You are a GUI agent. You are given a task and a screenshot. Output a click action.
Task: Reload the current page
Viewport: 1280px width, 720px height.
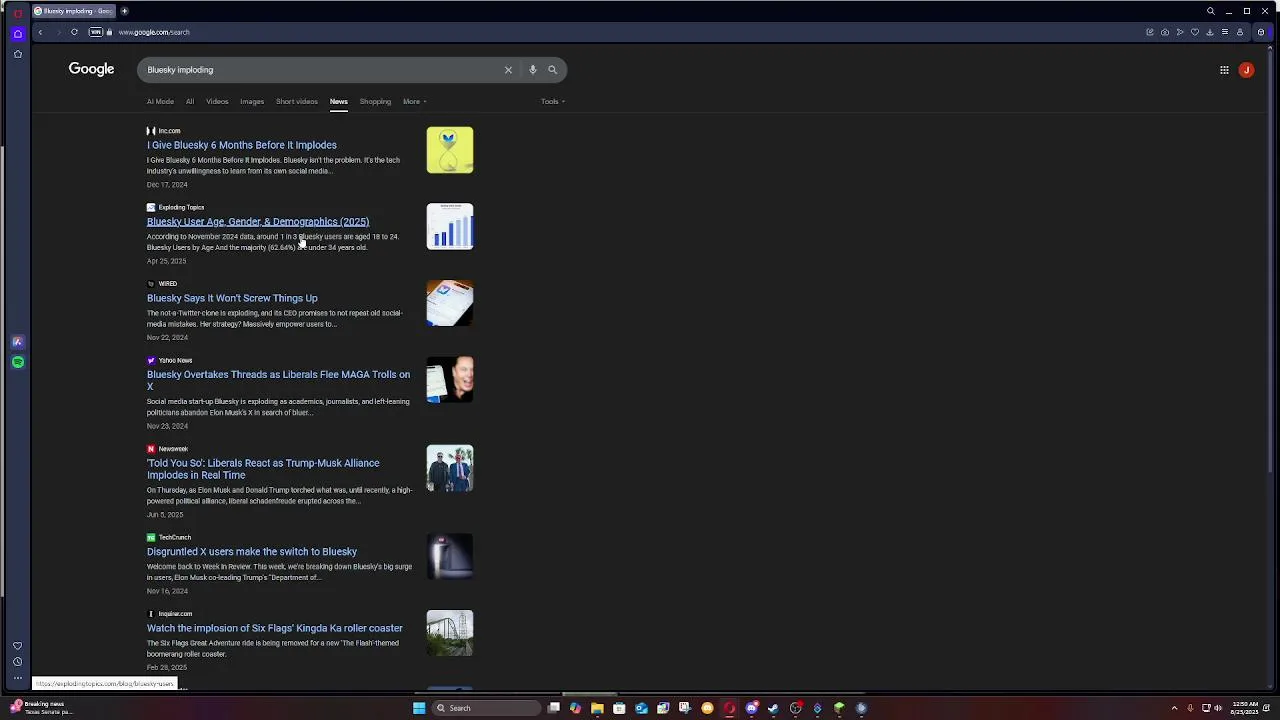[74, 32]
